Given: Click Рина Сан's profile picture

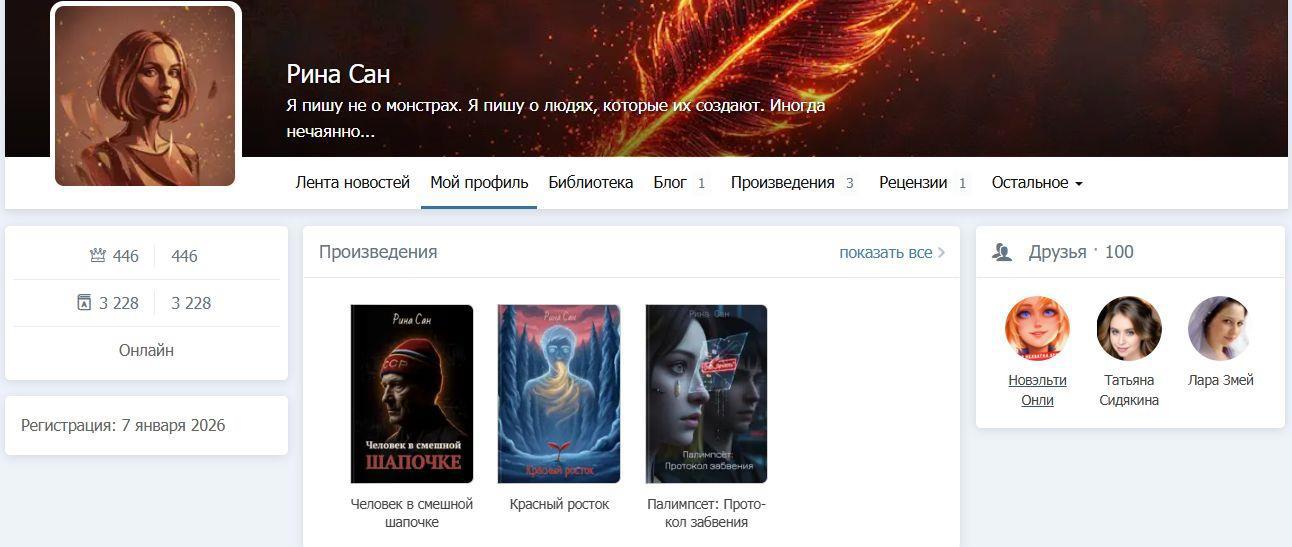Looking at the screenshot, I should 145,96.
